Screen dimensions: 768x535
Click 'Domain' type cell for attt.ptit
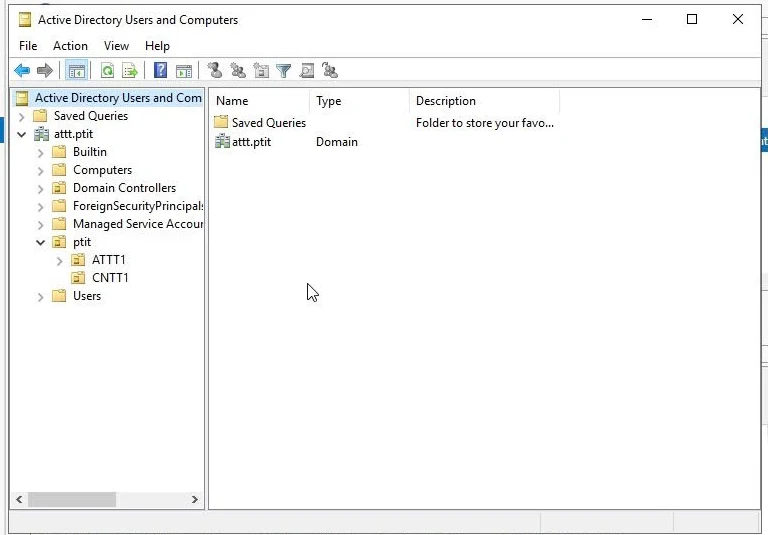pyautogui.click(x=336, y=142)
